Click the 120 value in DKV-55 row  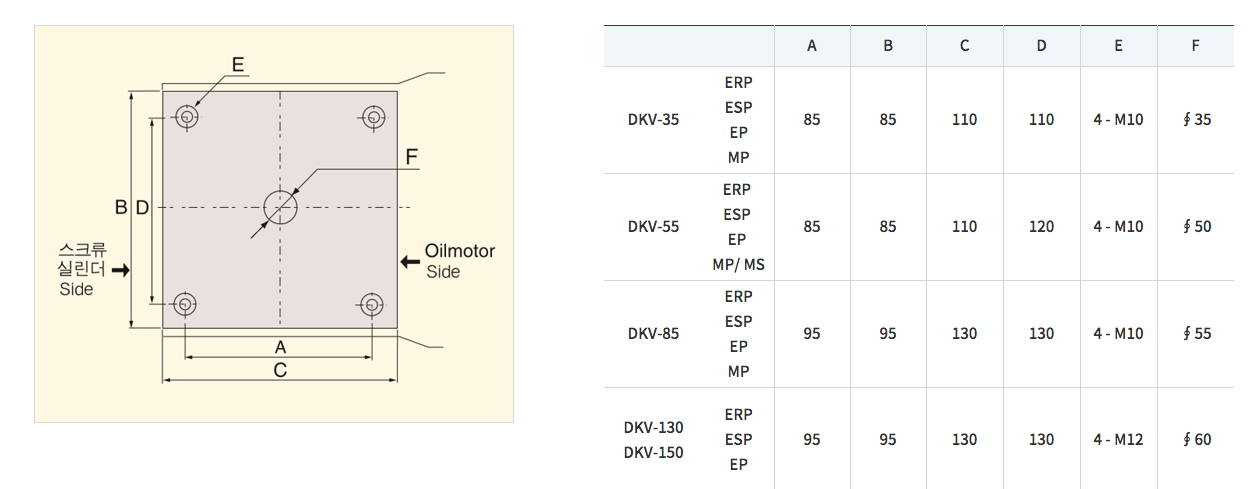1041,227
